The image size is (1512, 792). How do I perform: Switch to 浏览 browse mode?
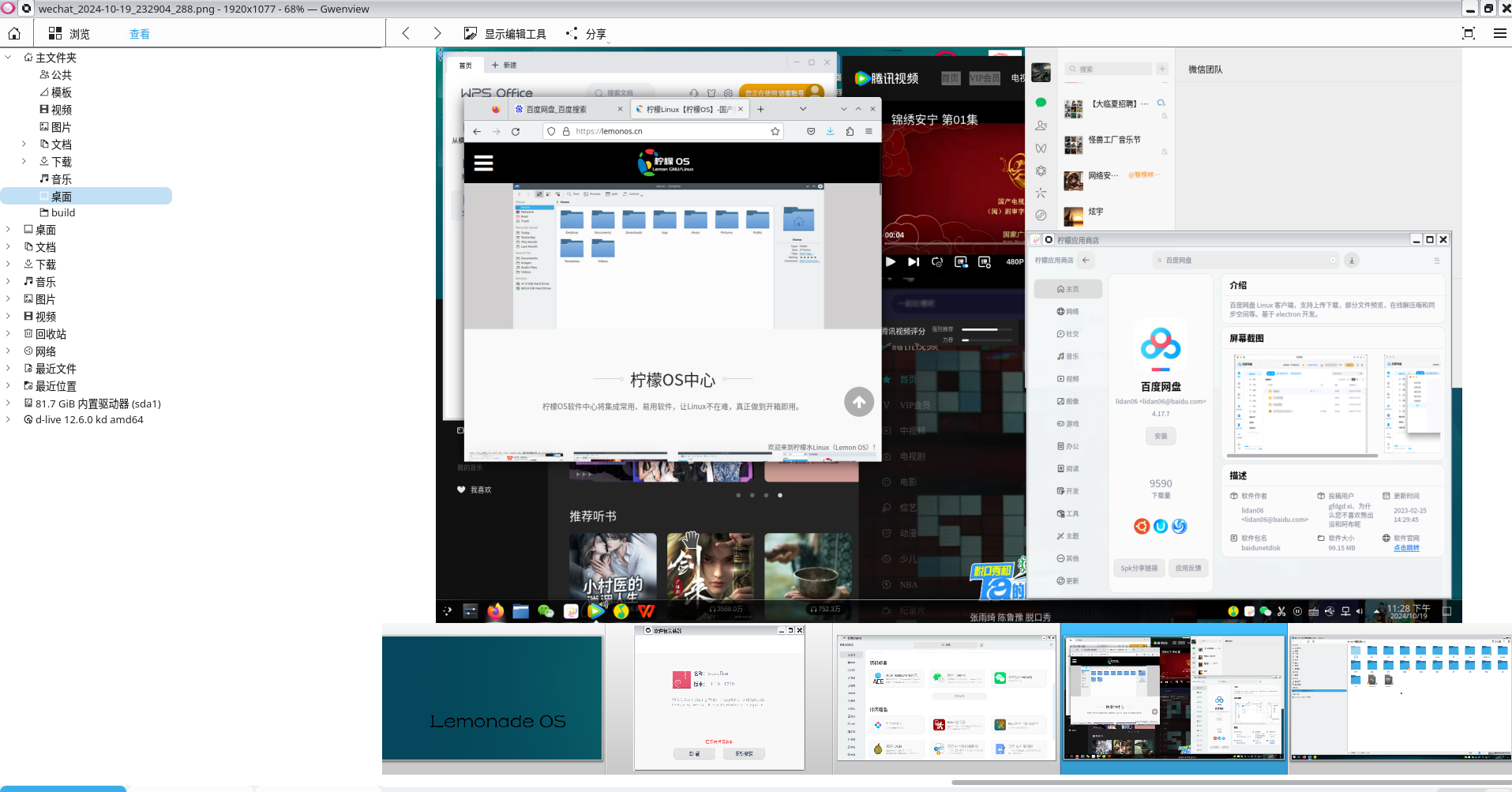coord(69,33)
